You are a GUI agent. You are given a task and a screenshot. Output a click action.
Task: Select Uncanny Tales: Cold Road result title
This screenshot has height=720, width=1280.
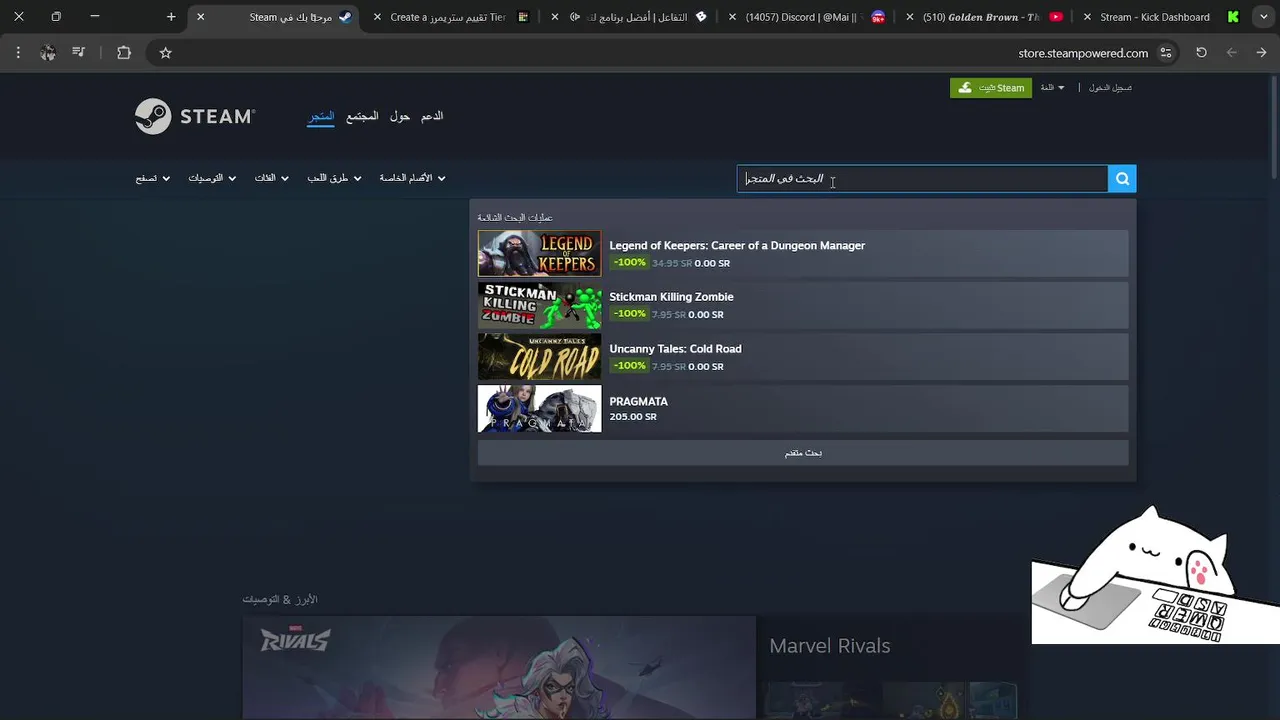(x=675, y=349)
